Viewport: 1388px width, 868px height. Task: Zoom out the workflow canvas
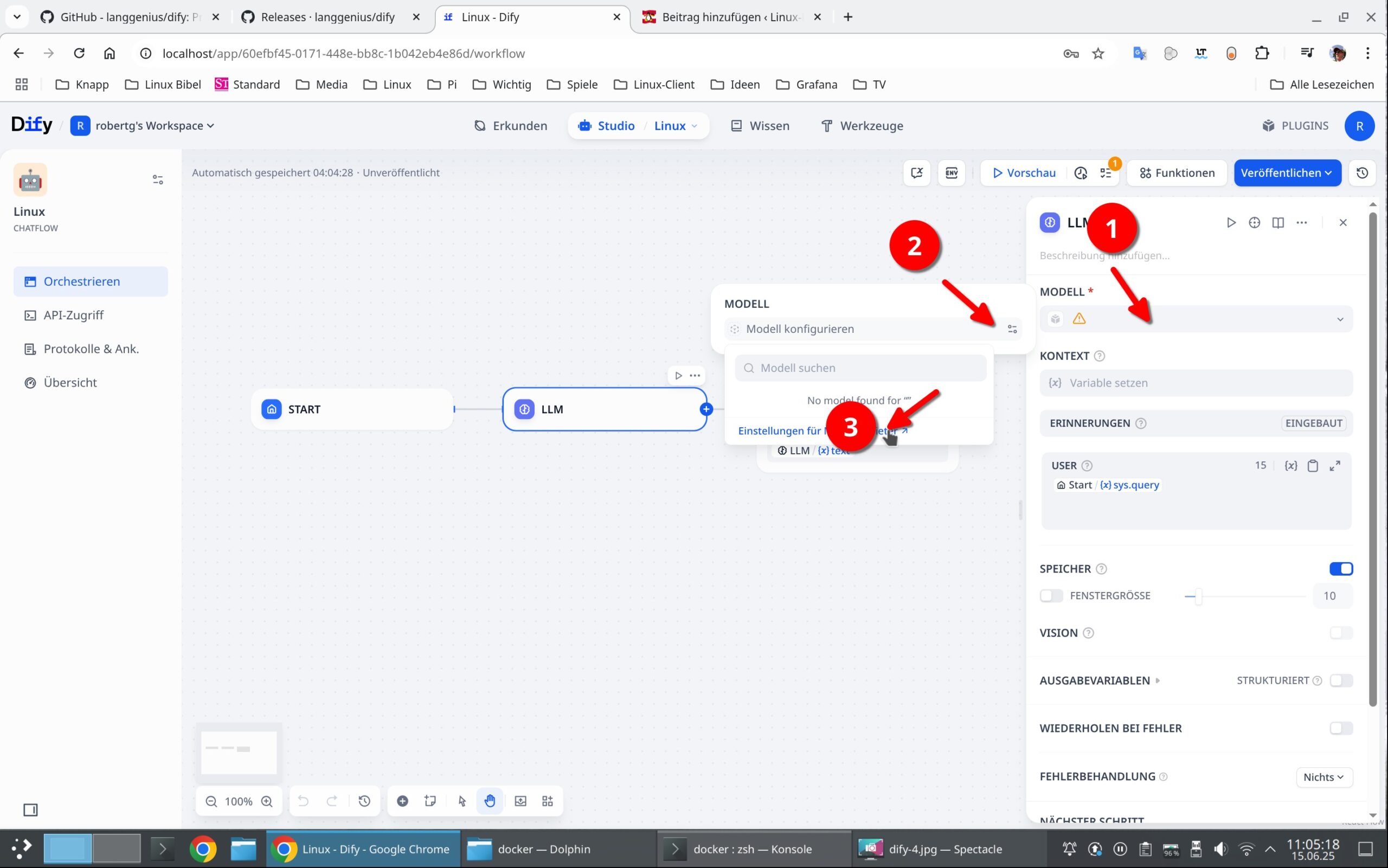tap(211, 801)
